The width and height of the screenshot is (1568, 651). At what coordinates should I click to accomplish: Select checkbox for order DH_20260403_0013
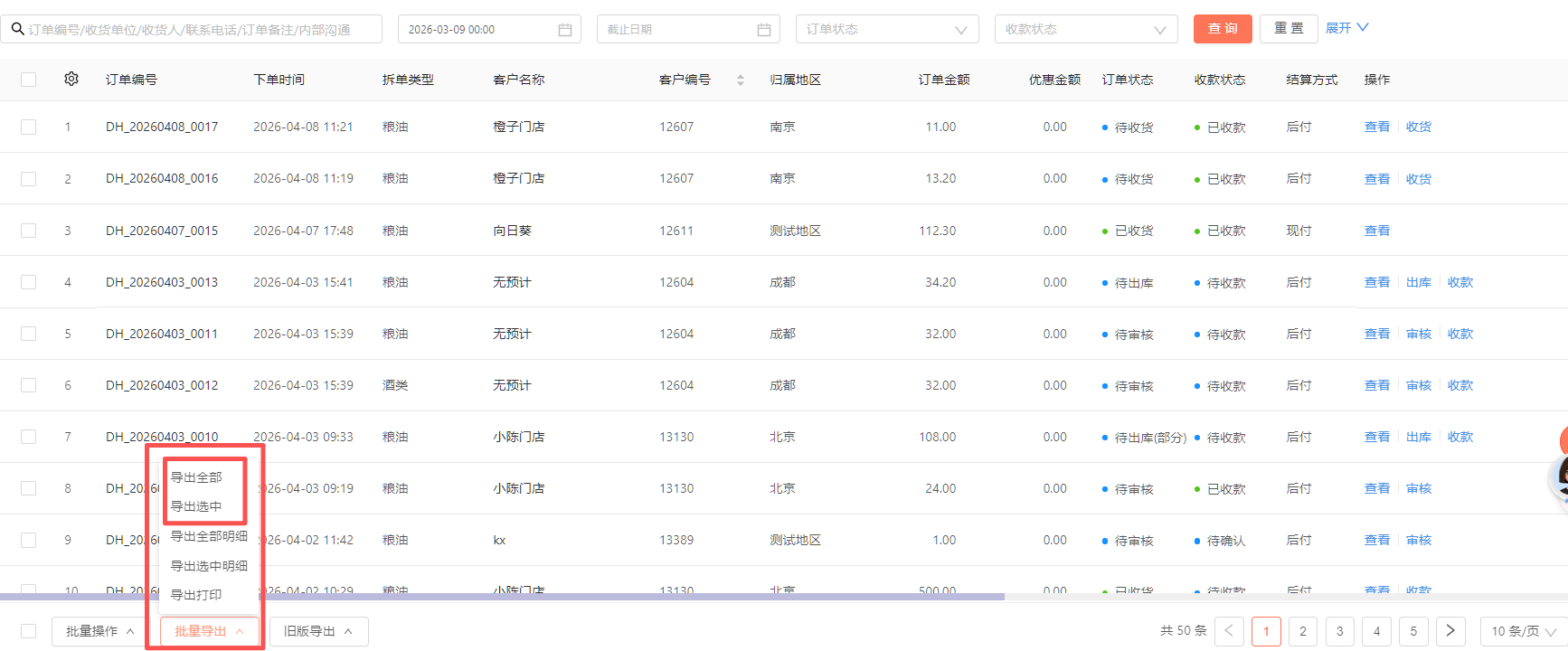coord(29,282)
